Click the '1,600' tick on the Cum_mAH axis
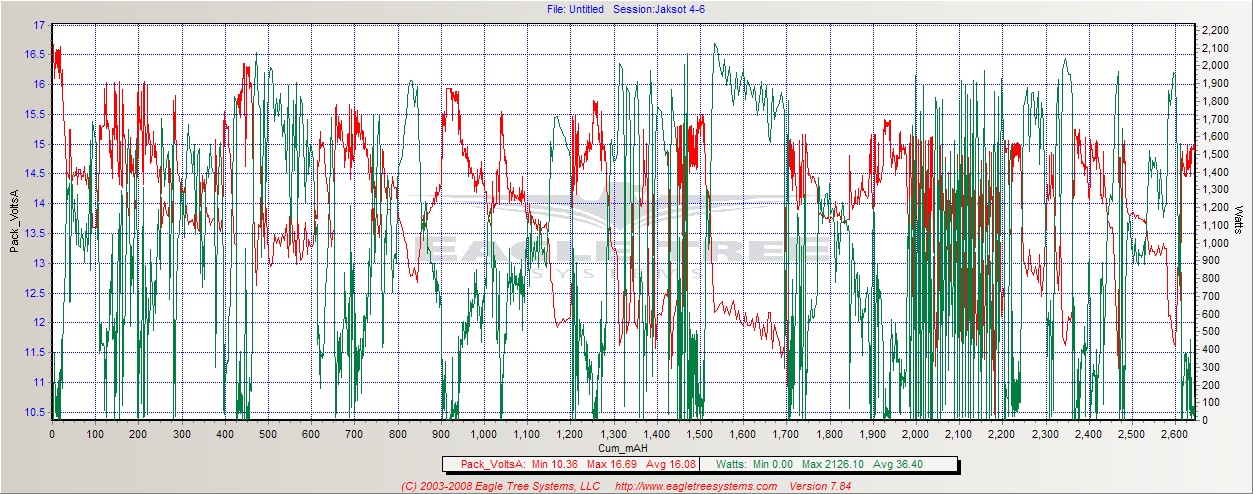 click(x=743, y=435)
